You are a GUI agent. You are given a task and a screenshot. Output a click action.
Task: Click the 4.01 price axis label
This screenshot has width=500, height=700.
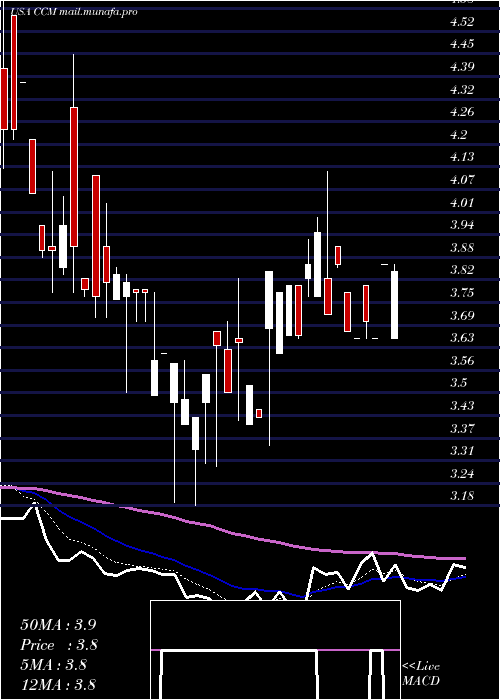[x=462, y=203]
